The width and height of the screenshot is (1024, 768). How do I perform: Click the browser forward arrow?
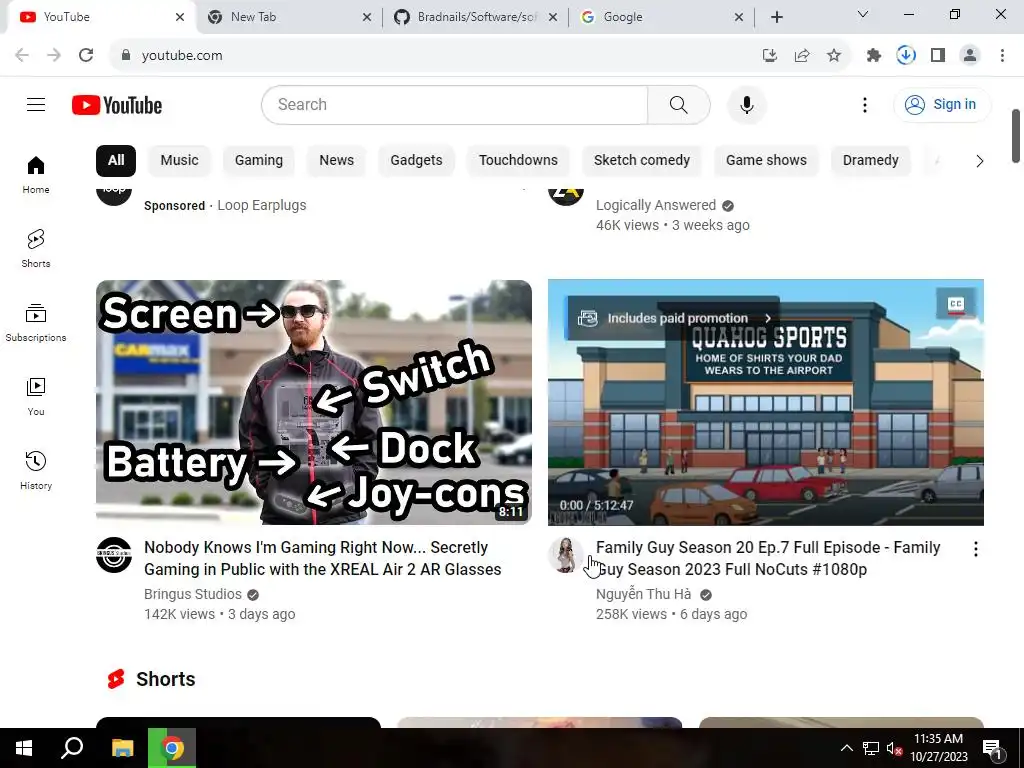pos(54,56)
